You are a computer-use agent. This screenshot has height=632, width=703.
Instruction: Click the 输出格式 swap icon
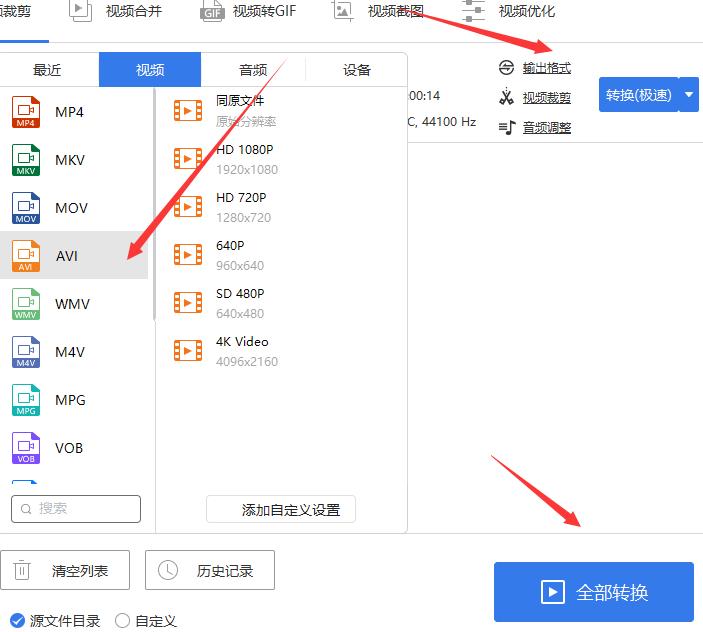coord(506,68)
